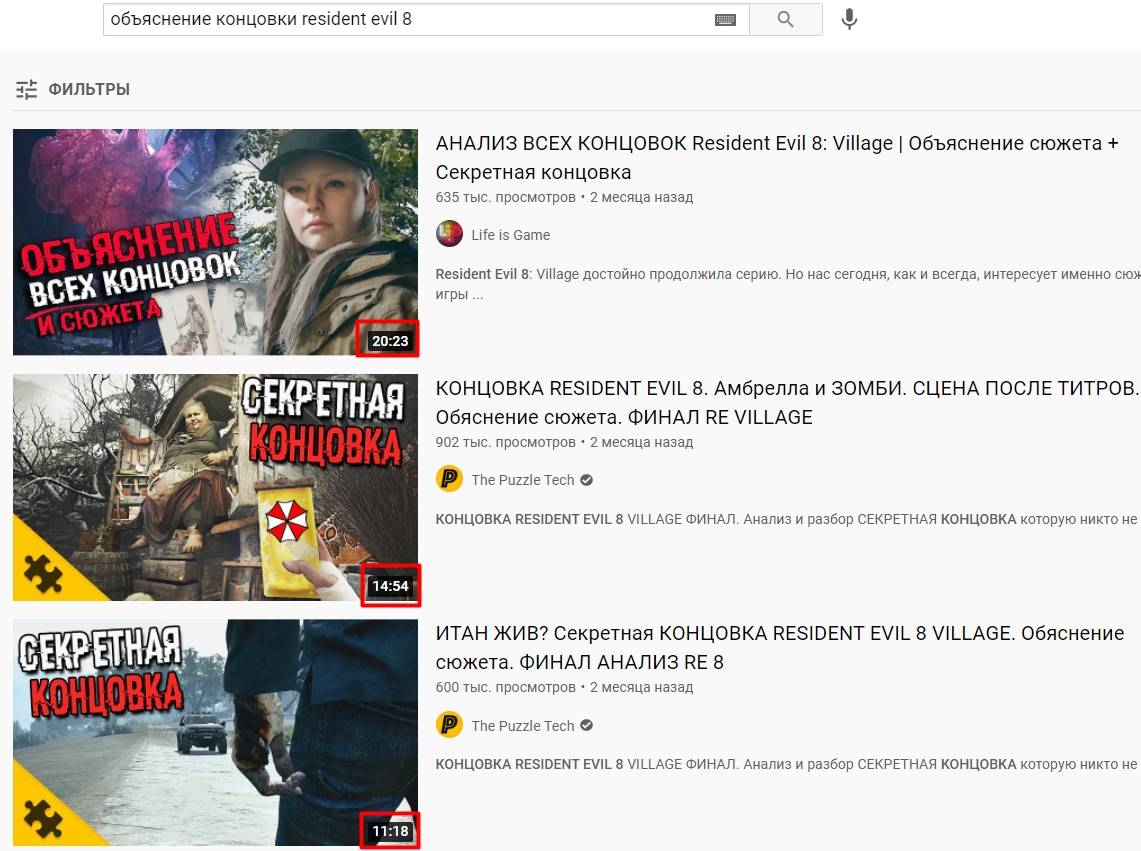Play the 11:18 video thumbnail

point(215,732)
